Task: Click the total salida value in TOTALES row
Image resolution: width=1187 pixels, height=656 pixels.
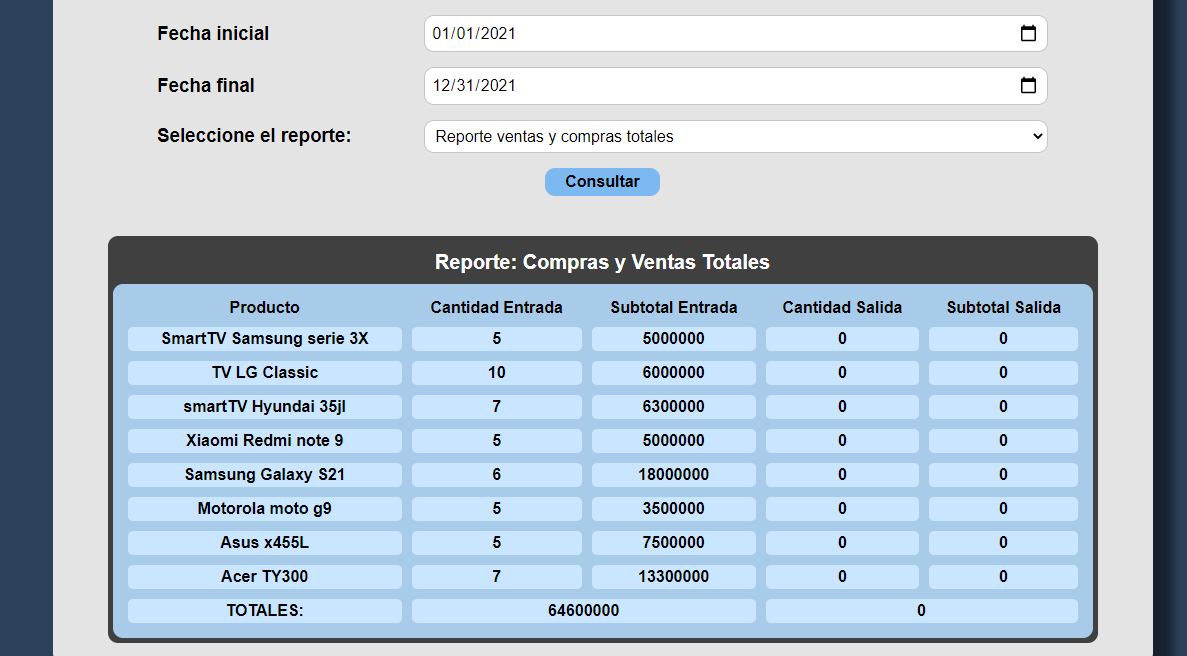Action: coord(921,611)
